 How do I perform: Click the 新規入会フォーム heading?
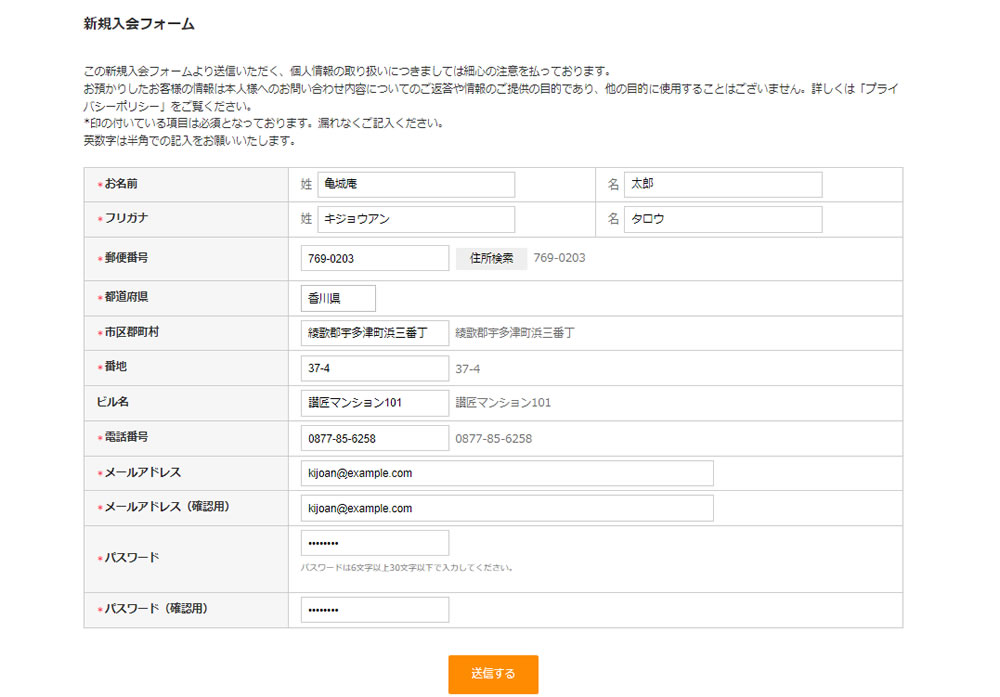pos(139,24)
